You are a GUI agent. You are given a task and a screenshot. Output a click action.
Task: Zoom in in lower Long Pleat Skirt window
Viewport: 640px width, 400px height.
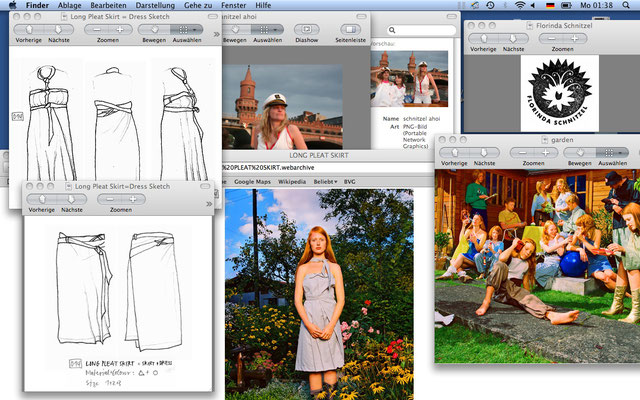coord(133,200)
